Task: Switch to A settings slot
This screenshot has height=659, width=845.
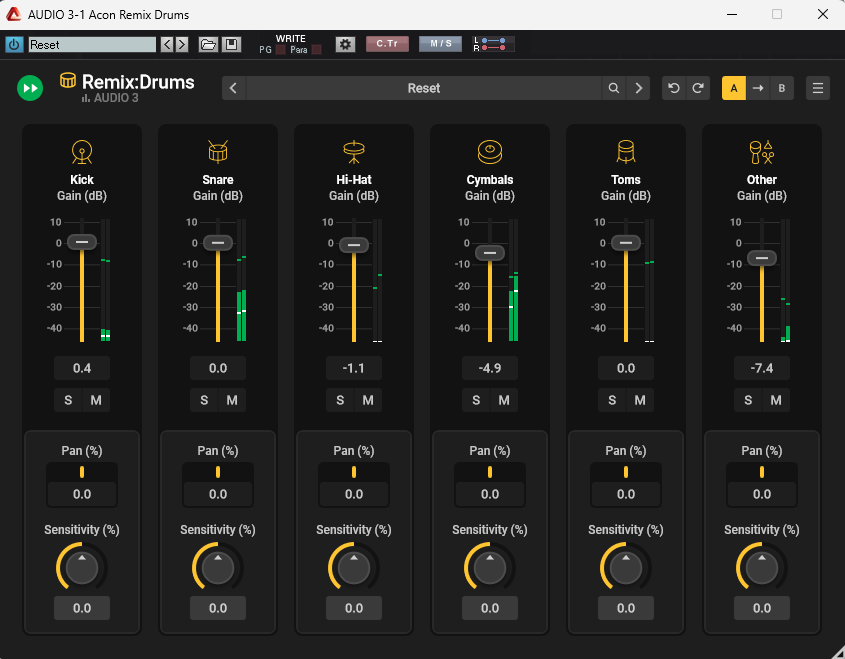Action: (x=734, y=88)
